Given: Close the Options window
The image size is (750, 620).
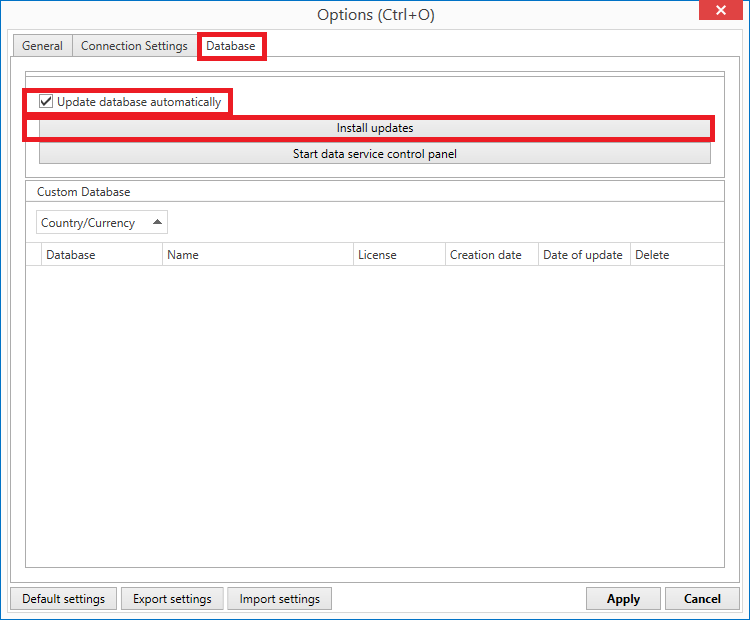Looking at the screenshot, I should pos(721,10).
